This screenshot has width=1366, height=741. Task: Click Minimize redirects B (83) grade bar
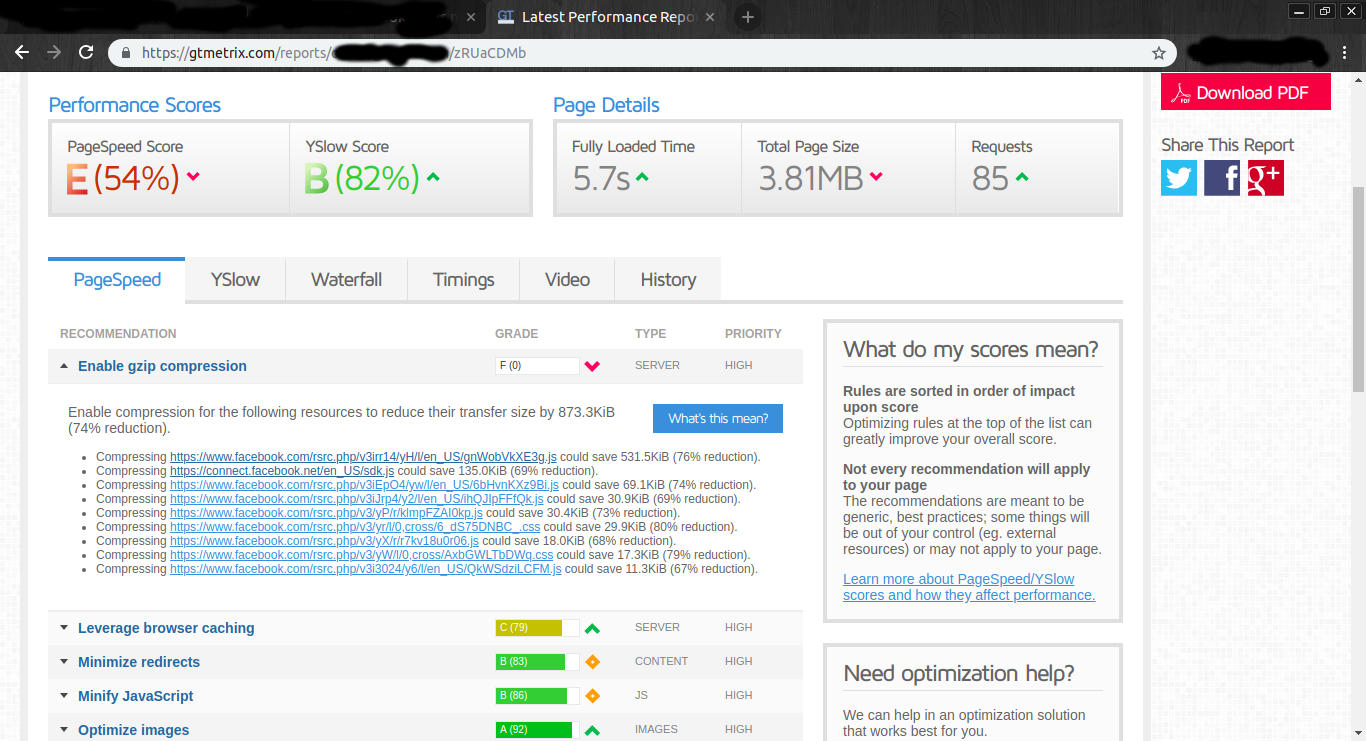537,662
